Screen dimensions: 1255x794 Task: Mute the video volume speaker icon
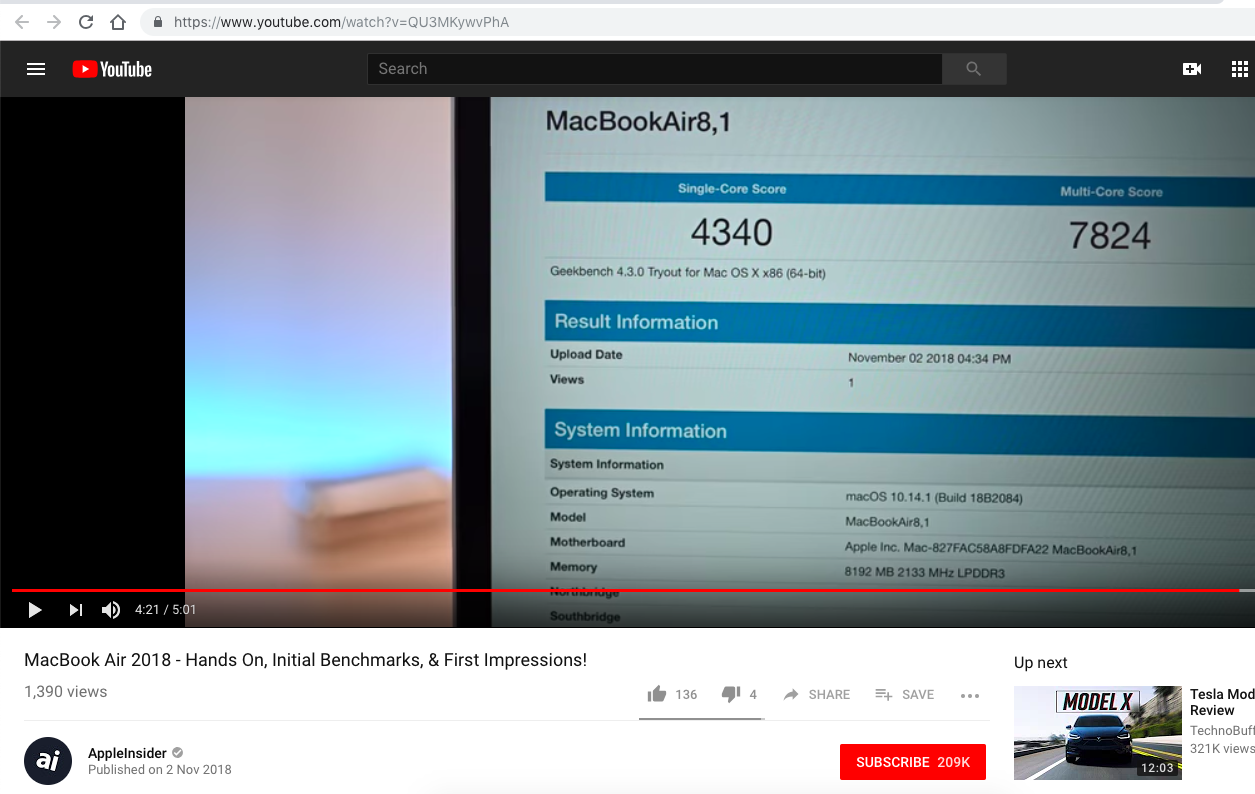(x=111, y=610)
